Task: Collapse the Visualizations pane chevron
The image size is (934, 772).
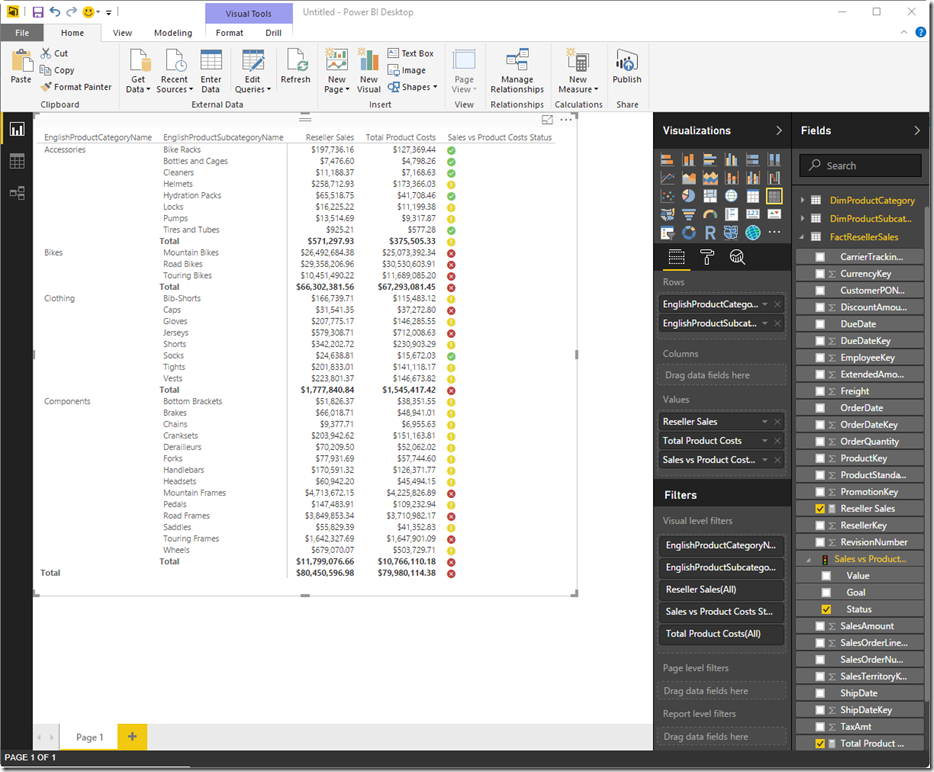Action: (x=779, y=130)
